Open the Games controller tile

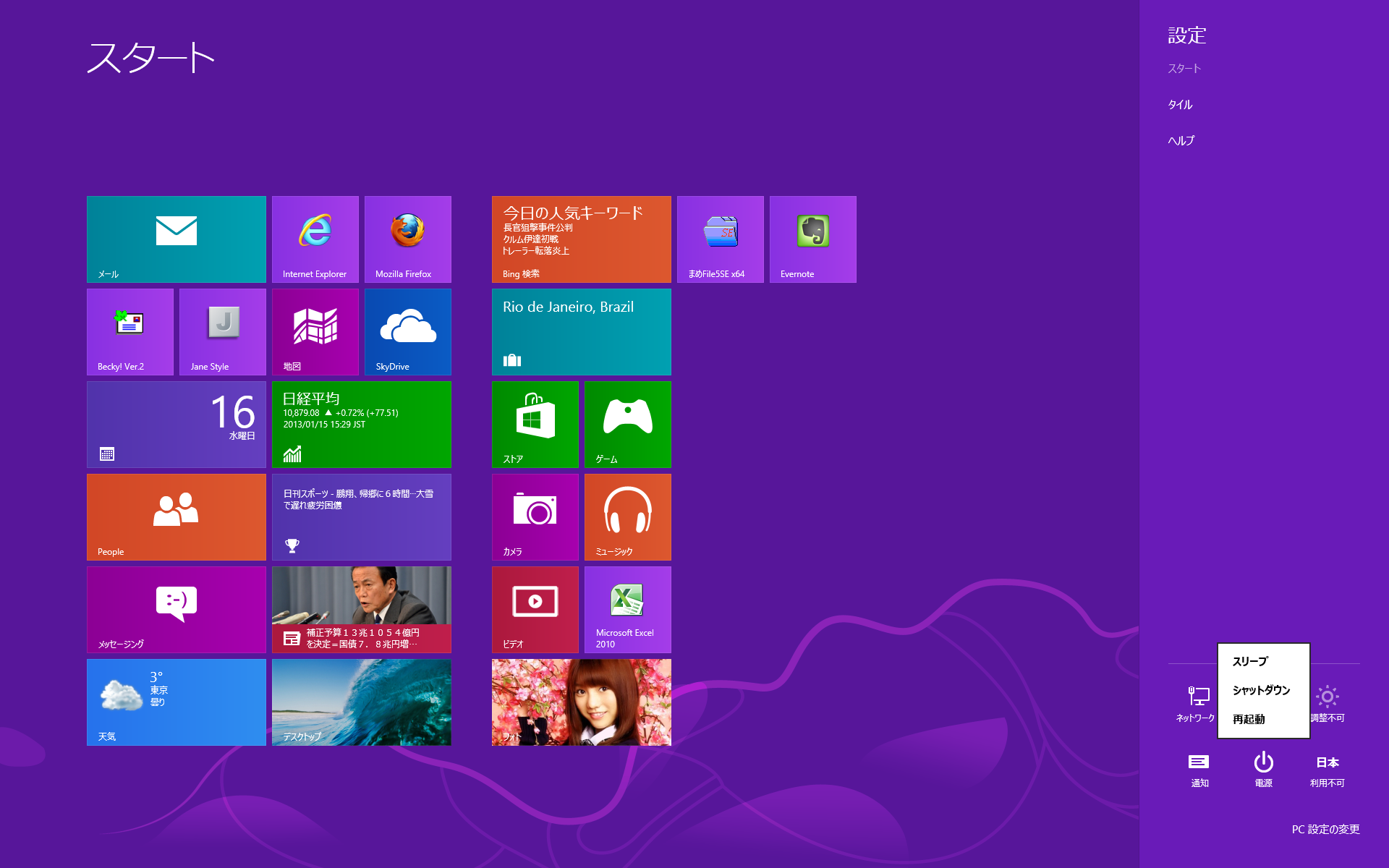627,424
